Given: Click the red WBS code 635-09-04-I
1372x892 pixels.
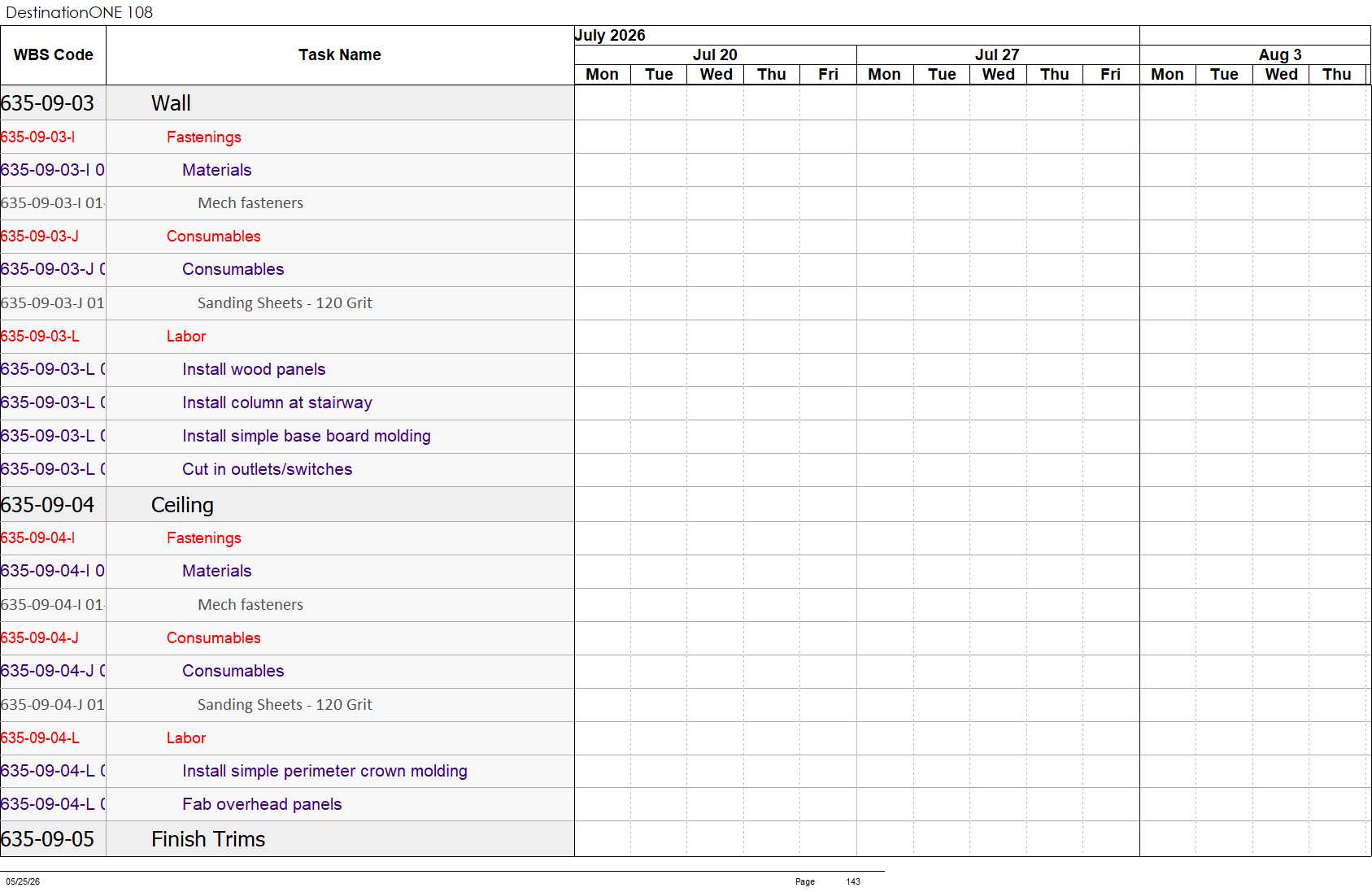Looking at the screenshot, I should (37, 538).
